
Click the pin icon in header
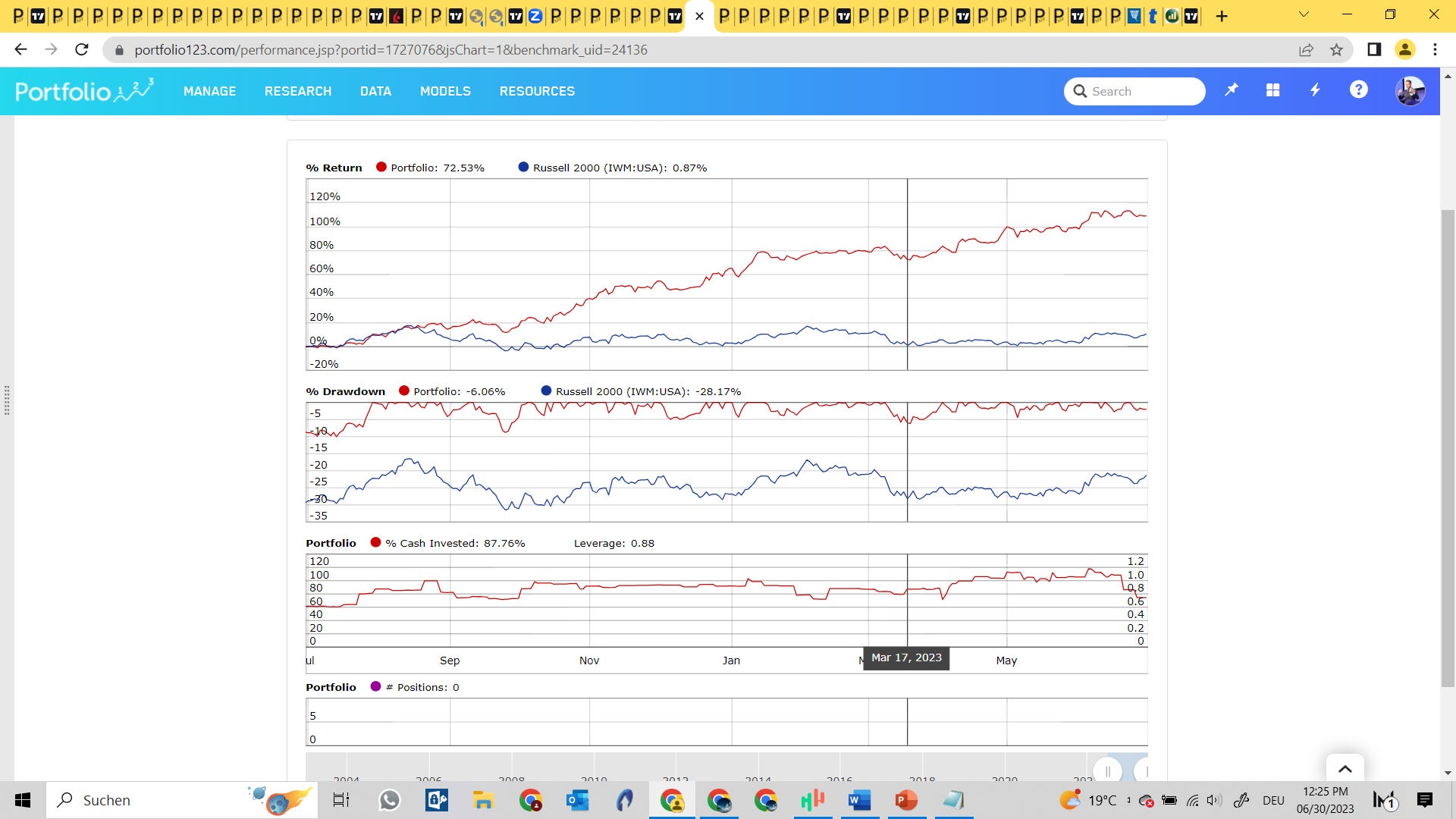[1232, 90]
